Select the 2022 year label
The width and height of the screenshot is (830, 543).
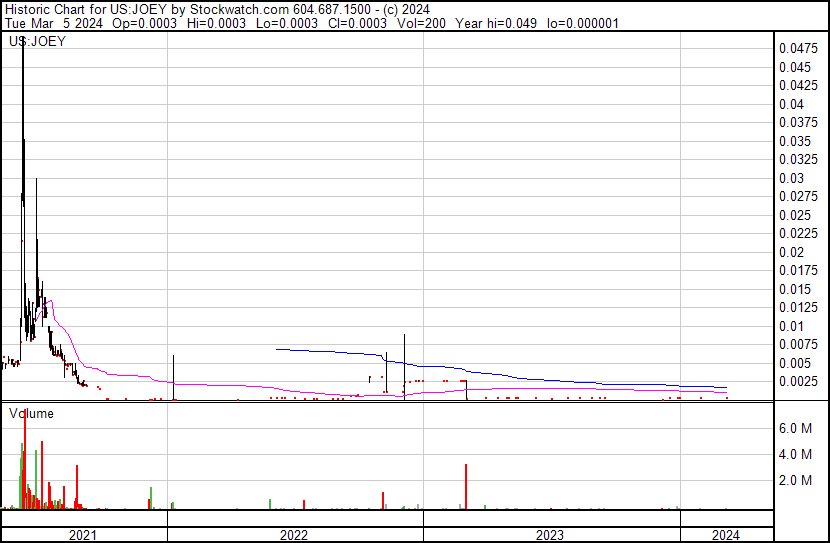pos(293,535)
